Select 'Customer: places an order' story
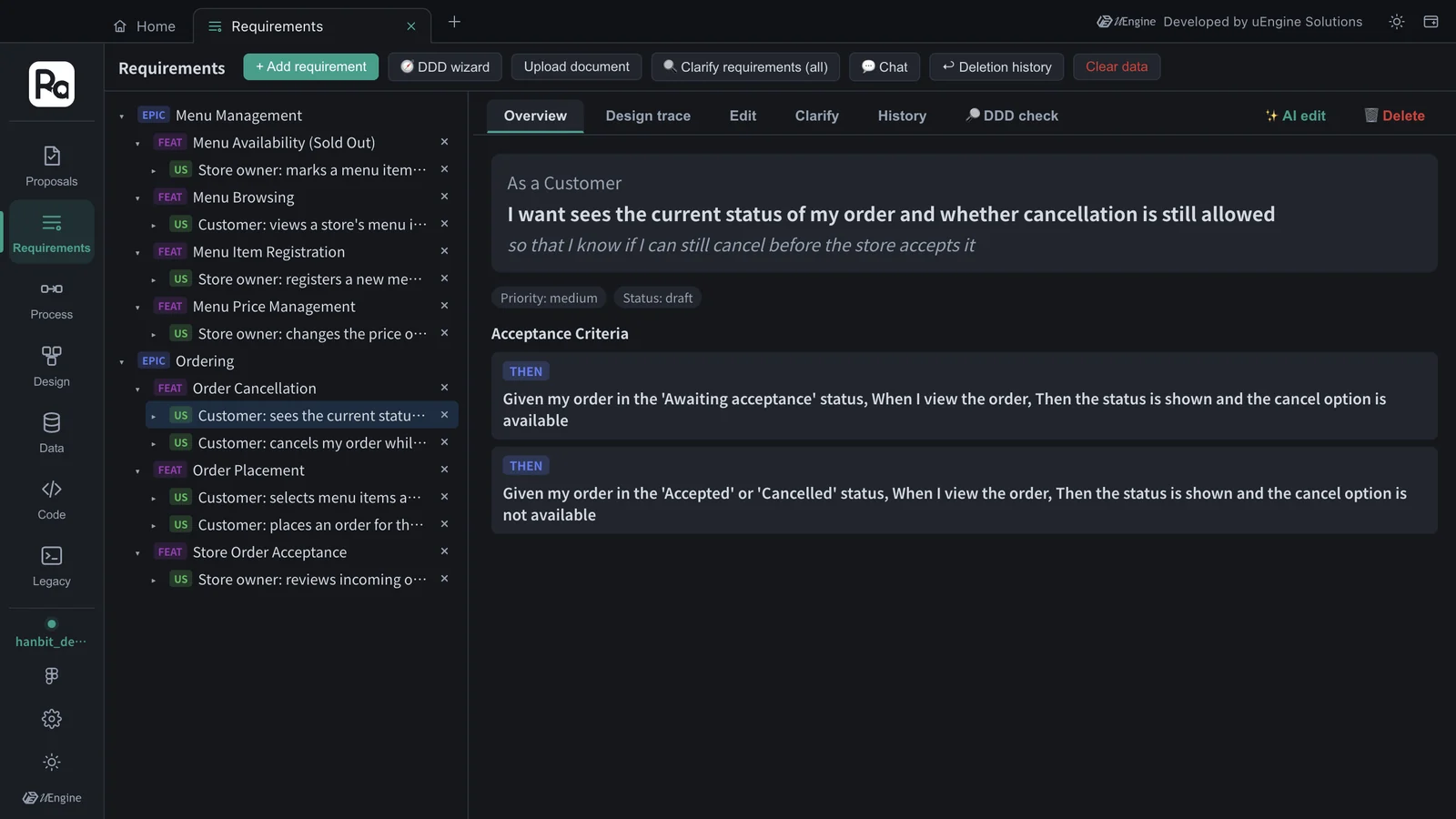 tap(302, 524)
